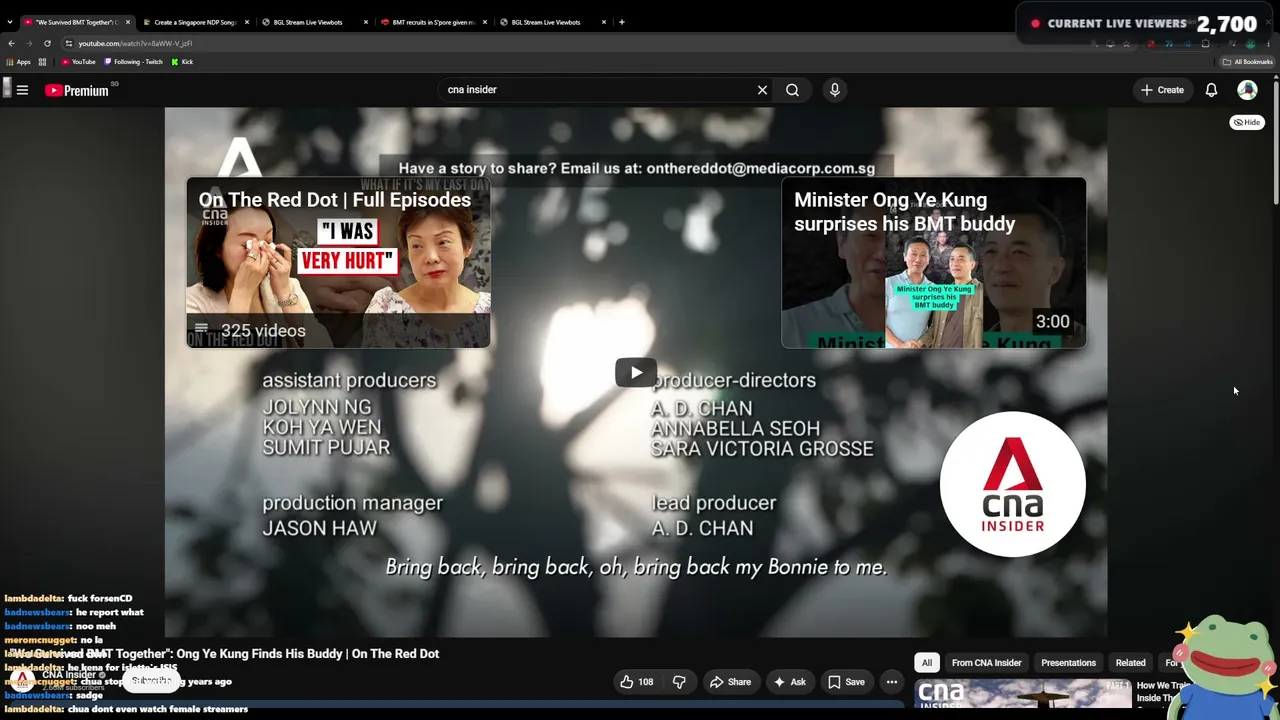Viewport: 1280px width, 720px height.
Task: Close the "We Survived BMT Together" tab
Action: coord(127,22)
